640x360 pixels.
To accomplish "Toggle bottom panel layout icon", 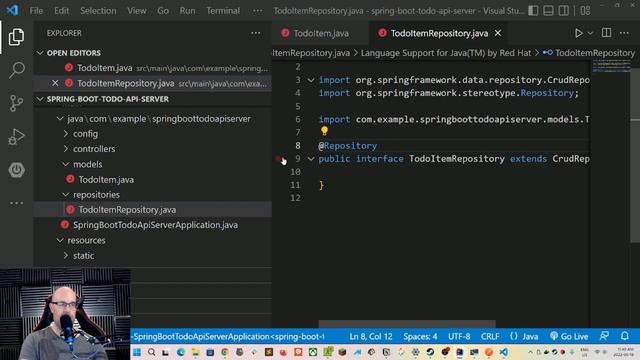I will [x=548, y=11].
